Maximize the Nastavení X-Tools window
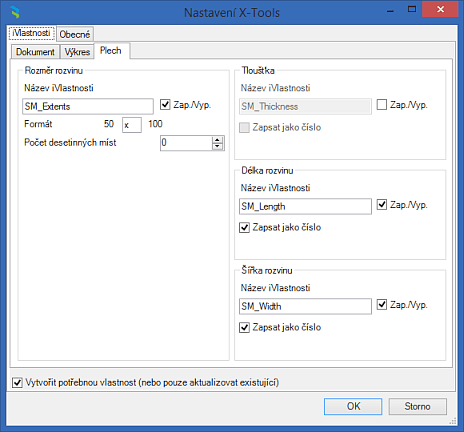 [412, 9]
